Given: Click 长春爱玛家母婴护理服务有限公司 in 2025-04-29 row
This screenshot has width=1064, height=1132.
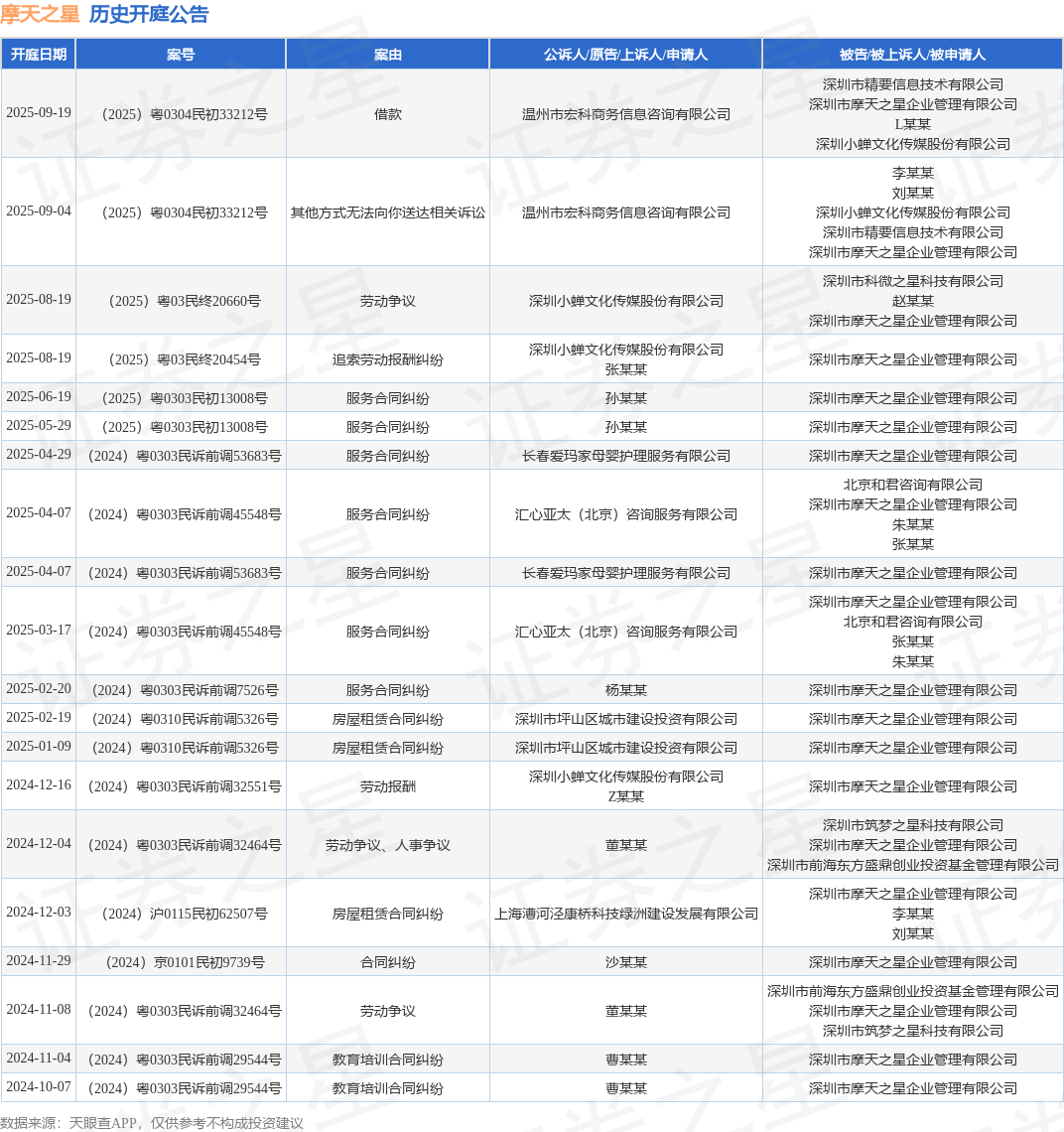Looking at the screenshot, I should point(626,456).
